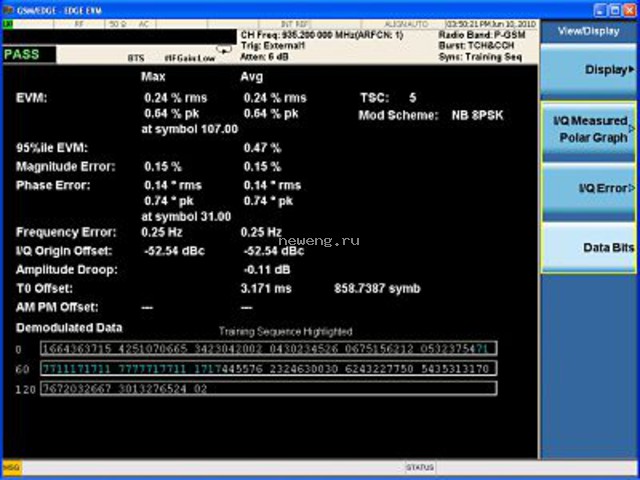Choose the Data Bits view
This screenshot has width=640, height=480.
click(588, 248)
